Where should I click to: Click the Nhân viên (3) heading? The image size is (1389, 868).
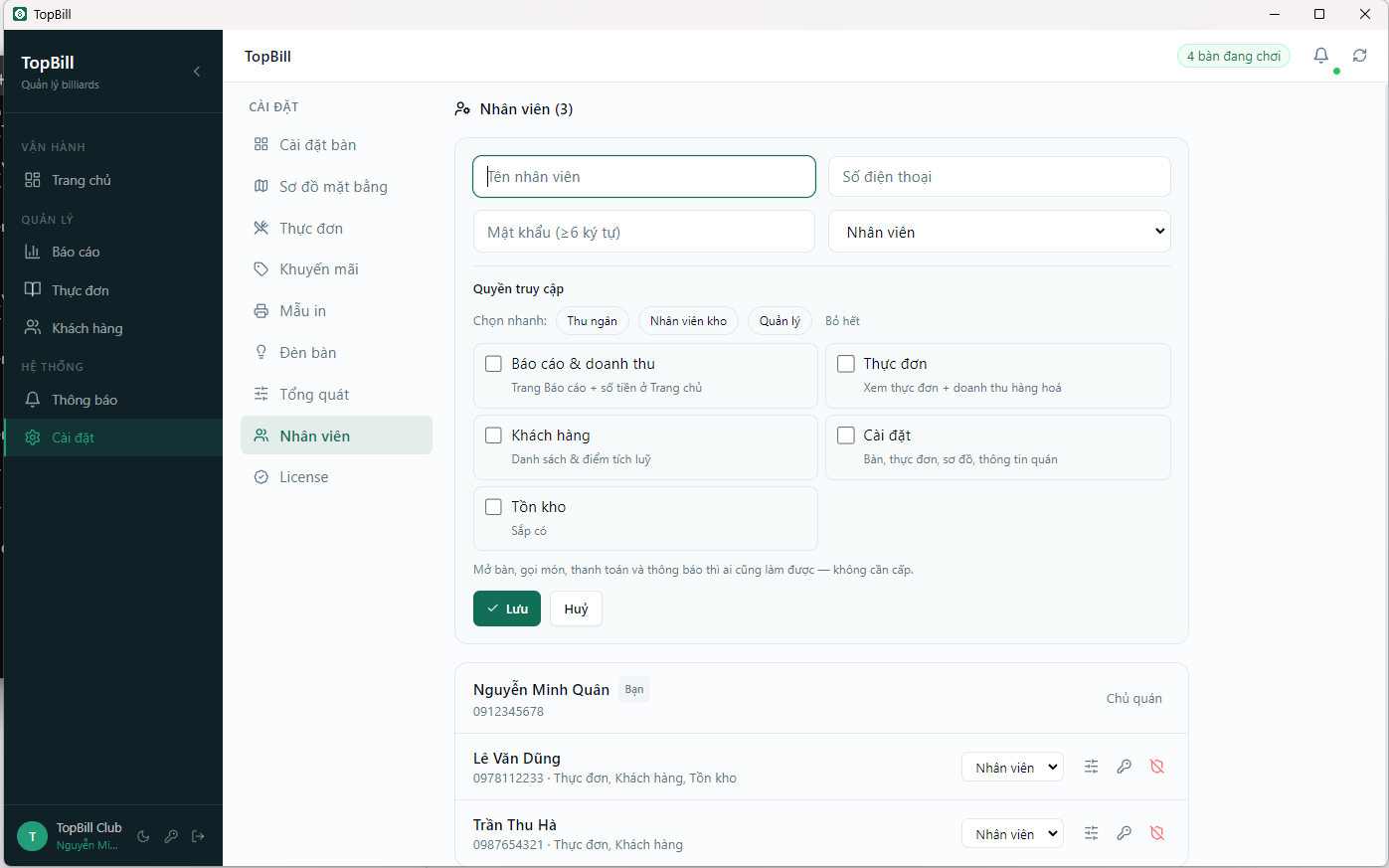point(526,109)
